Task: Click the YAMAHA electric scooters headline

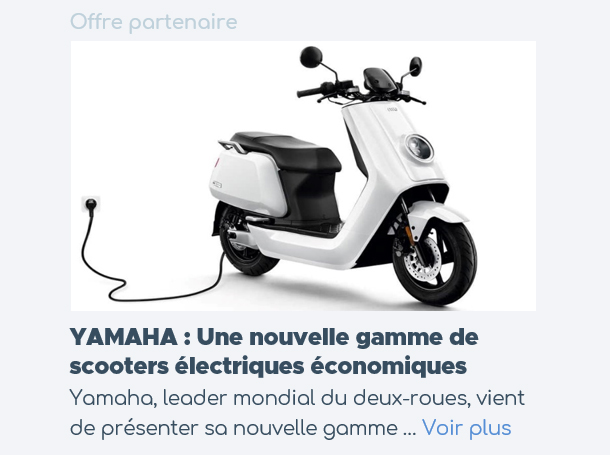Action: [274, 351]
